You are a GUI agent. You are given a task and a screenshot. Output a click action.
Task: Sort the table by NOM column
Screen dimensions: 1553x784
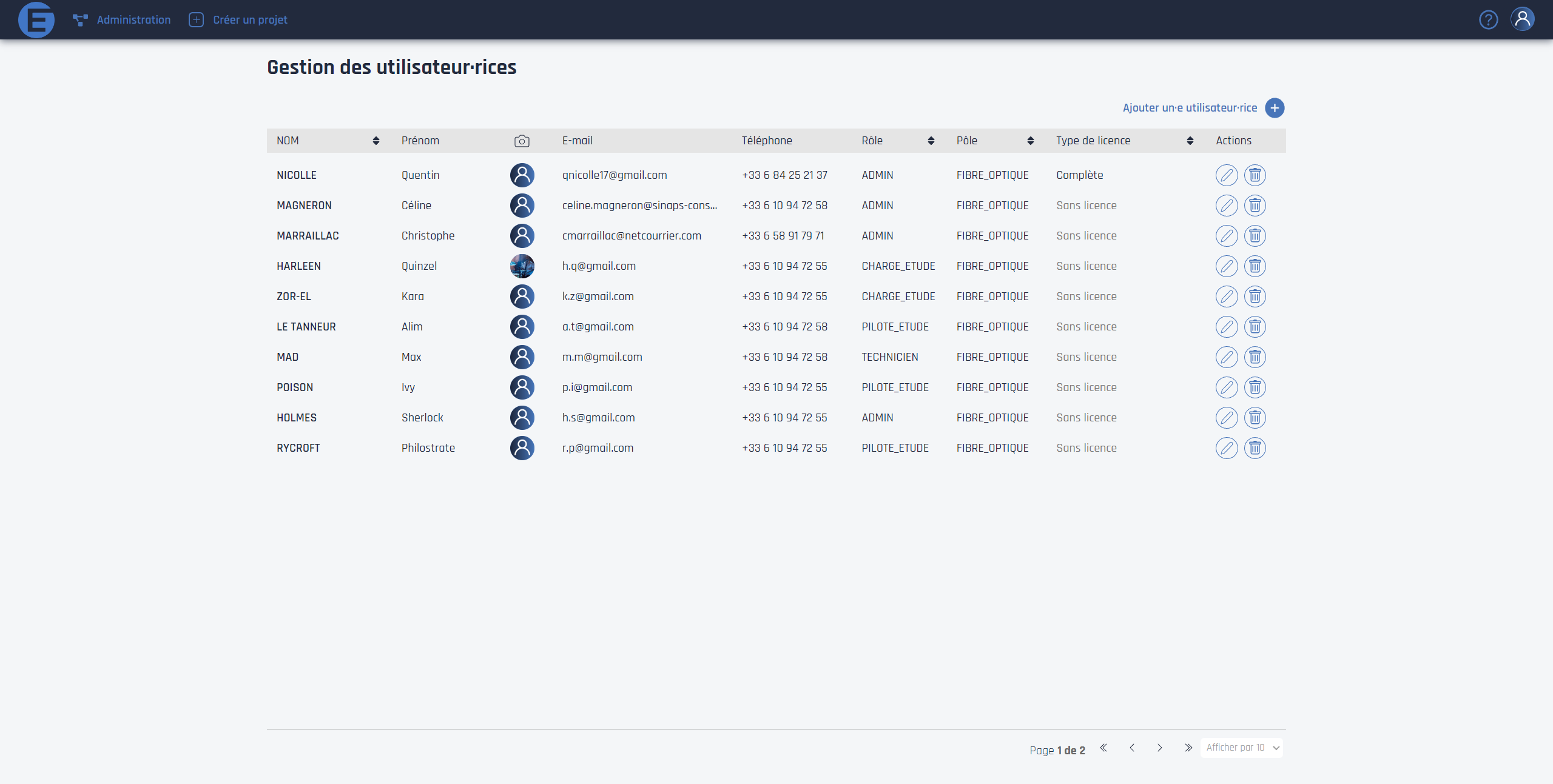pyautogui.click(x=376, y=140)
